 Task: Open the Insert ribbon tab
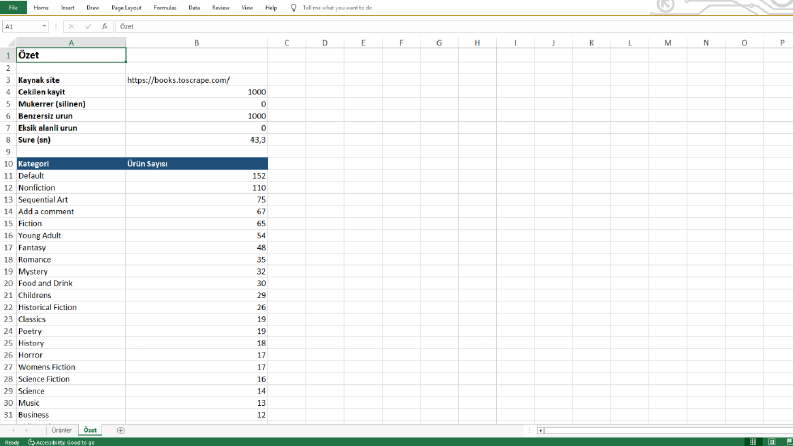(x=67, y=8)
